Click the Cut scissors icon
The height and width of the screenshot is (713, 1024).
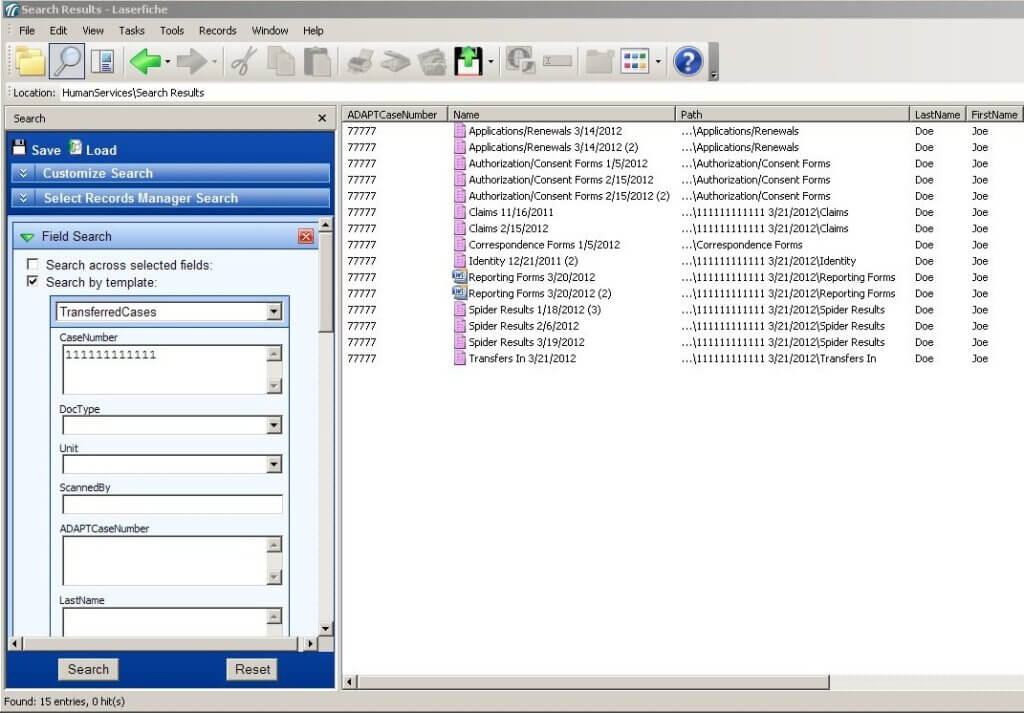tap(244, 62)
